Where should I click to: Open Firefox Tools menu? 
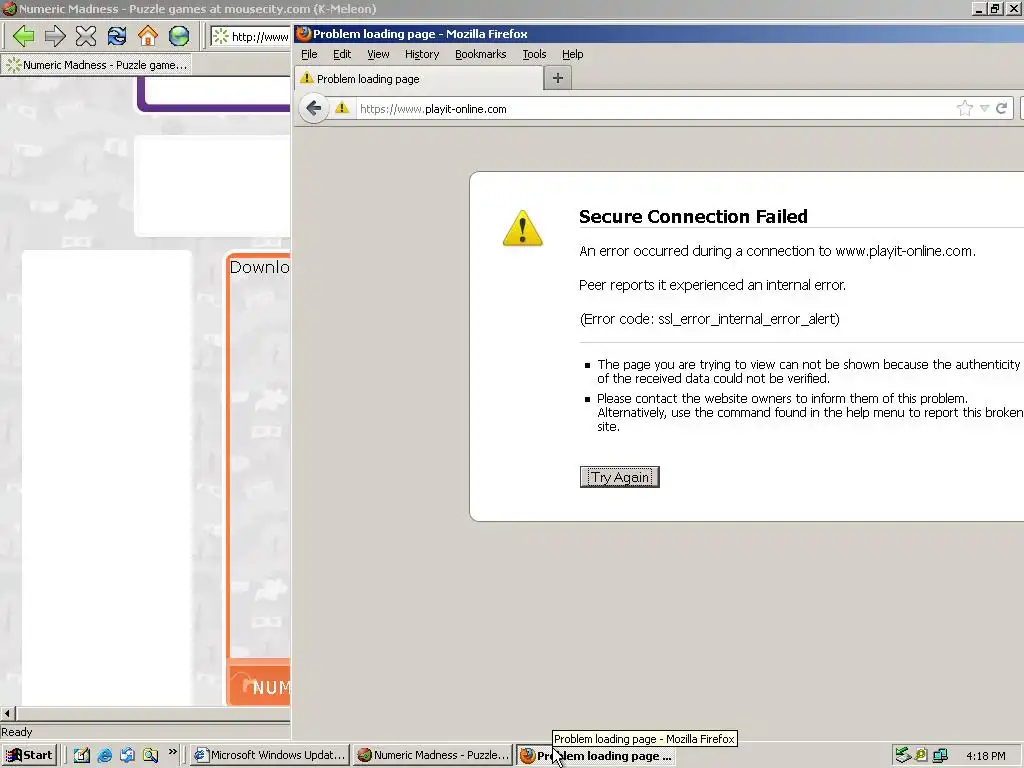[x=534, y=54]
